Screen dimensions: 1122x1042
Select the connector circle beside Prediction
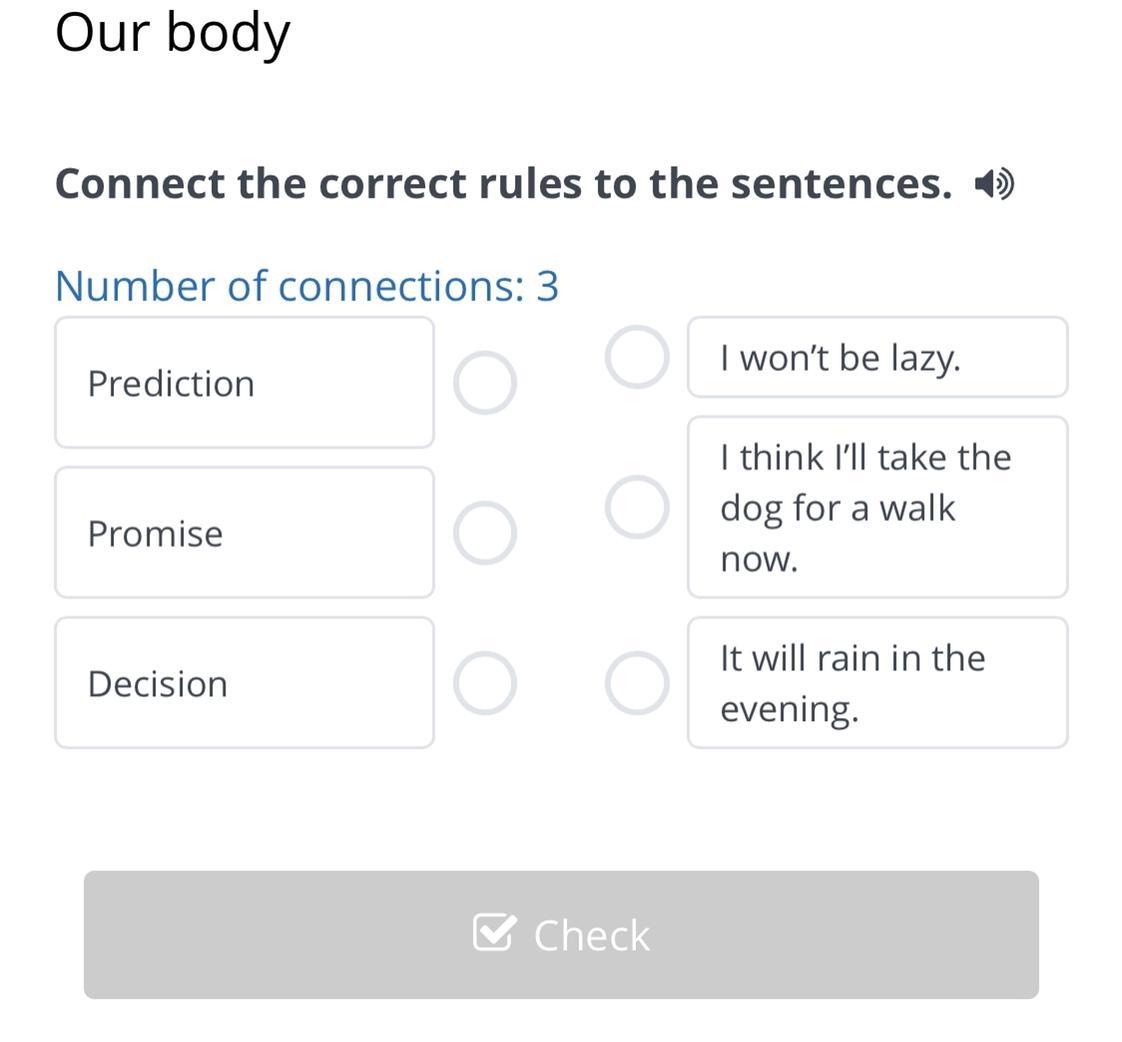pyautogui.click(x=484, y=383)
